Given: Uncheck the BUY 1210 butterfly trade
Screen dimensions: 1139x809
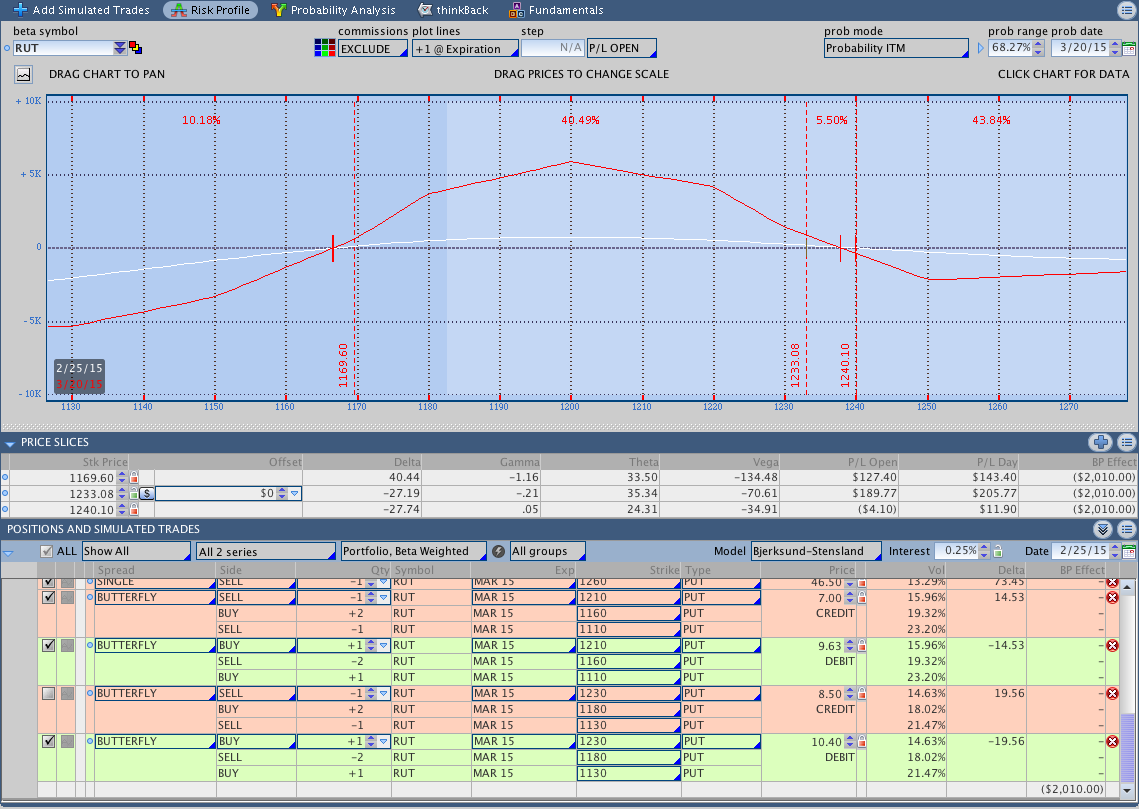Looking at the screenshot, I should pos(48,646).
